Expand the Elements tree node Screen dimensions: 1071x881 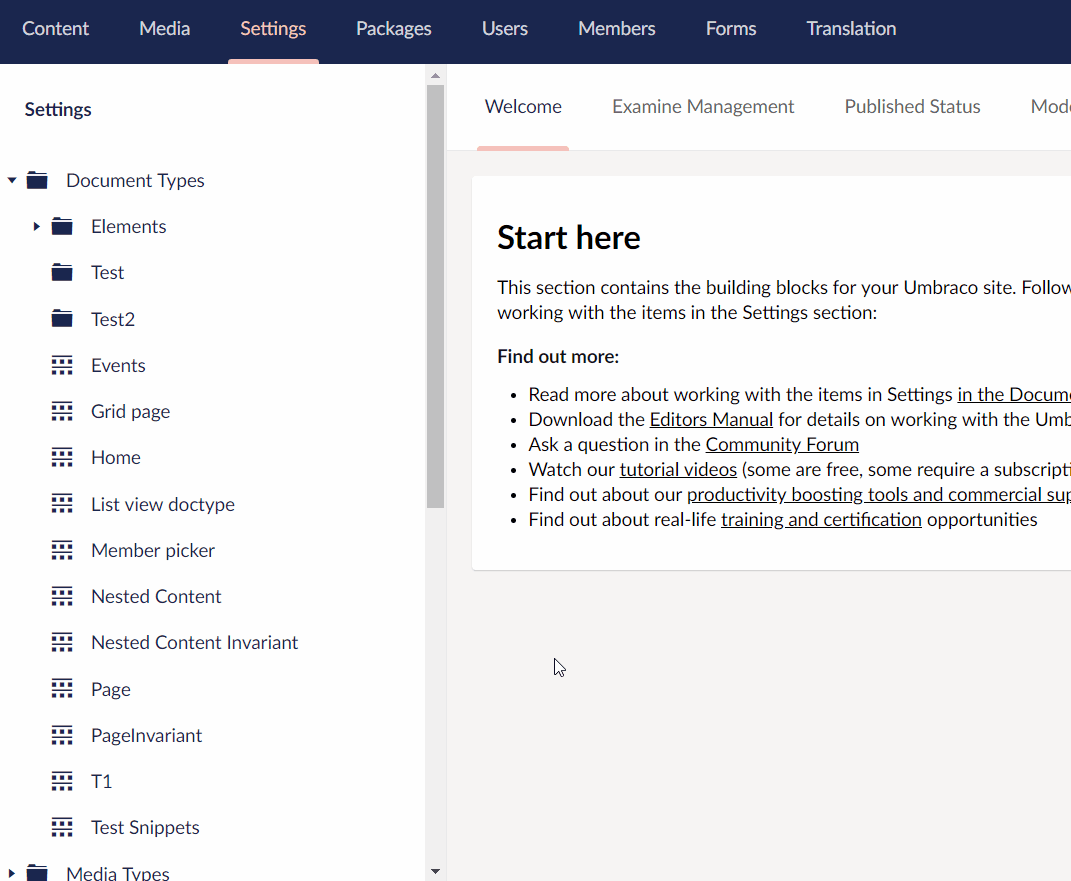(36, 226)
